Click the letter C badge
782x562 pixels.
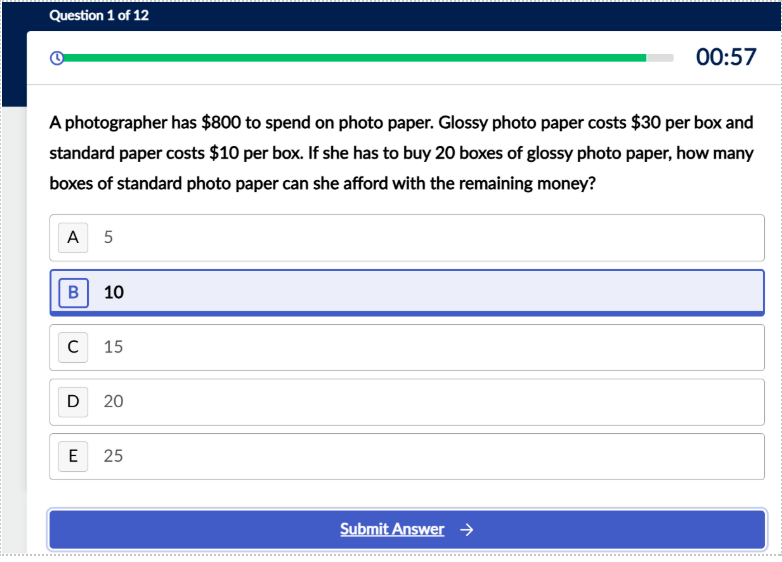tap(71, 347)
